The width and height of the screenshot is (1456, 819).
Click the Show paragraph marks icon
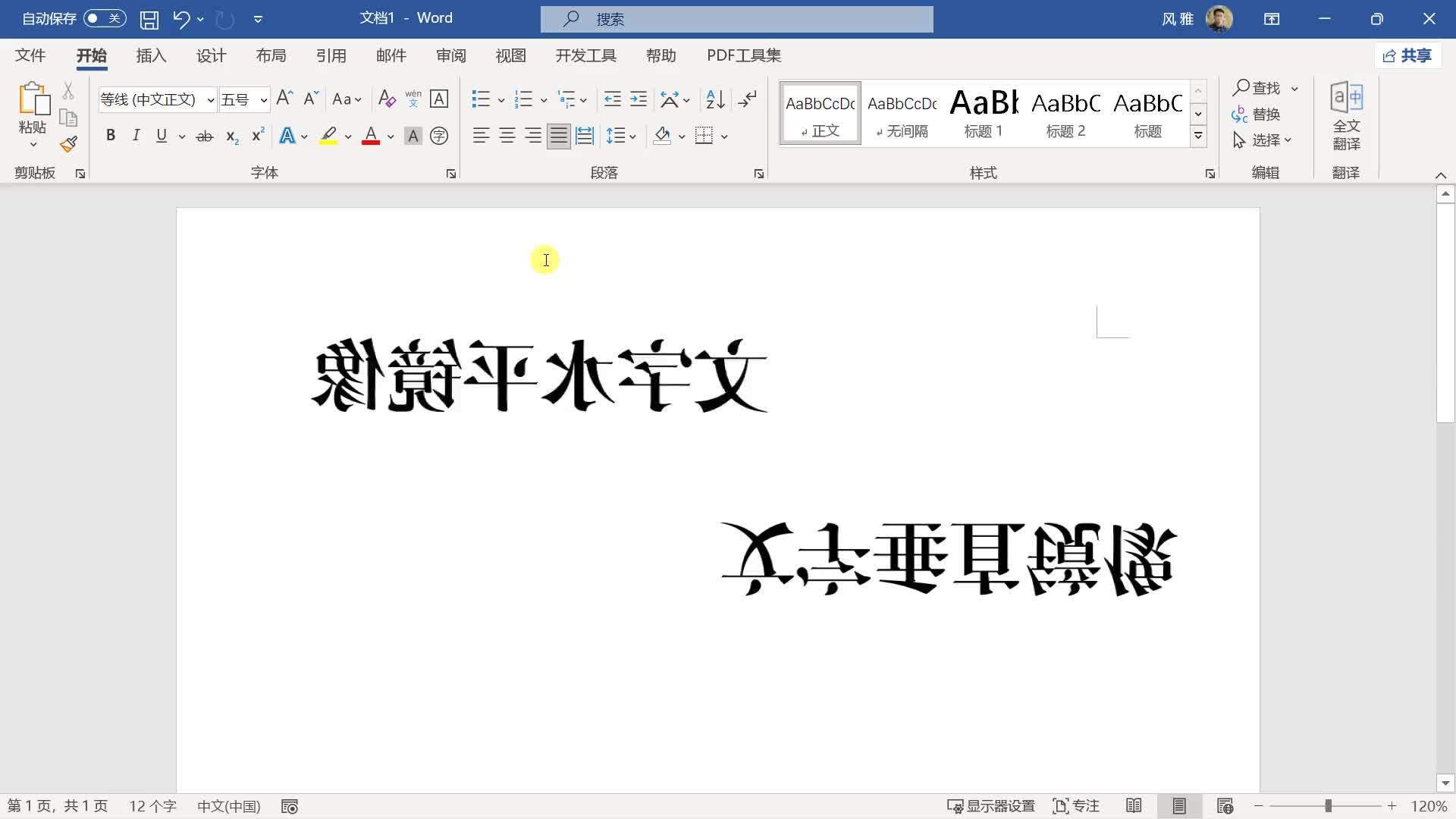point(748,99)
